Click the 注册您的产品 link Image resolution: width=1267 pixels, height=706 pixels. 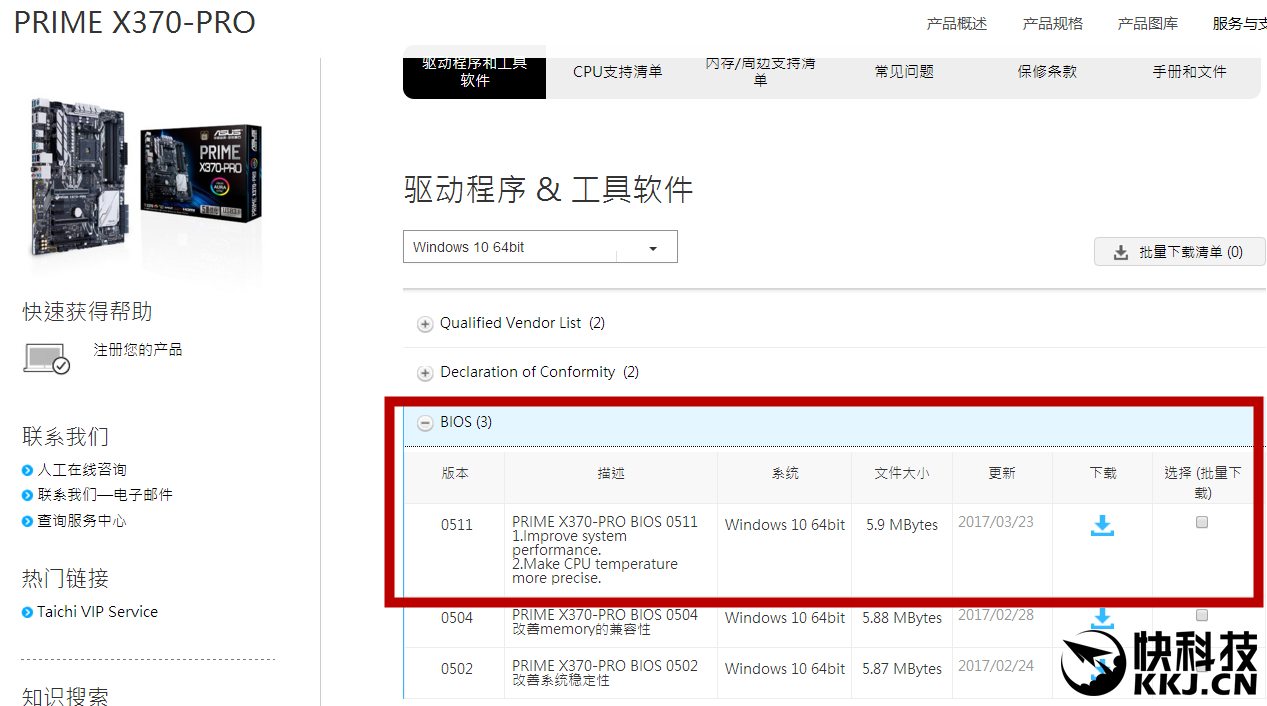pos(138,350)
